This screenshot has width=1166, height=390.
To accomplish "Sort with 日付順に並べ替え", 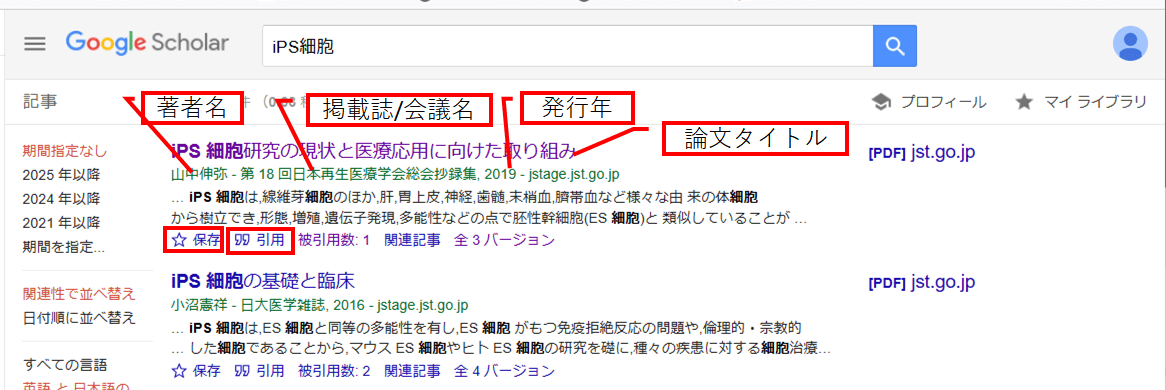I will [x=80, y=318].
